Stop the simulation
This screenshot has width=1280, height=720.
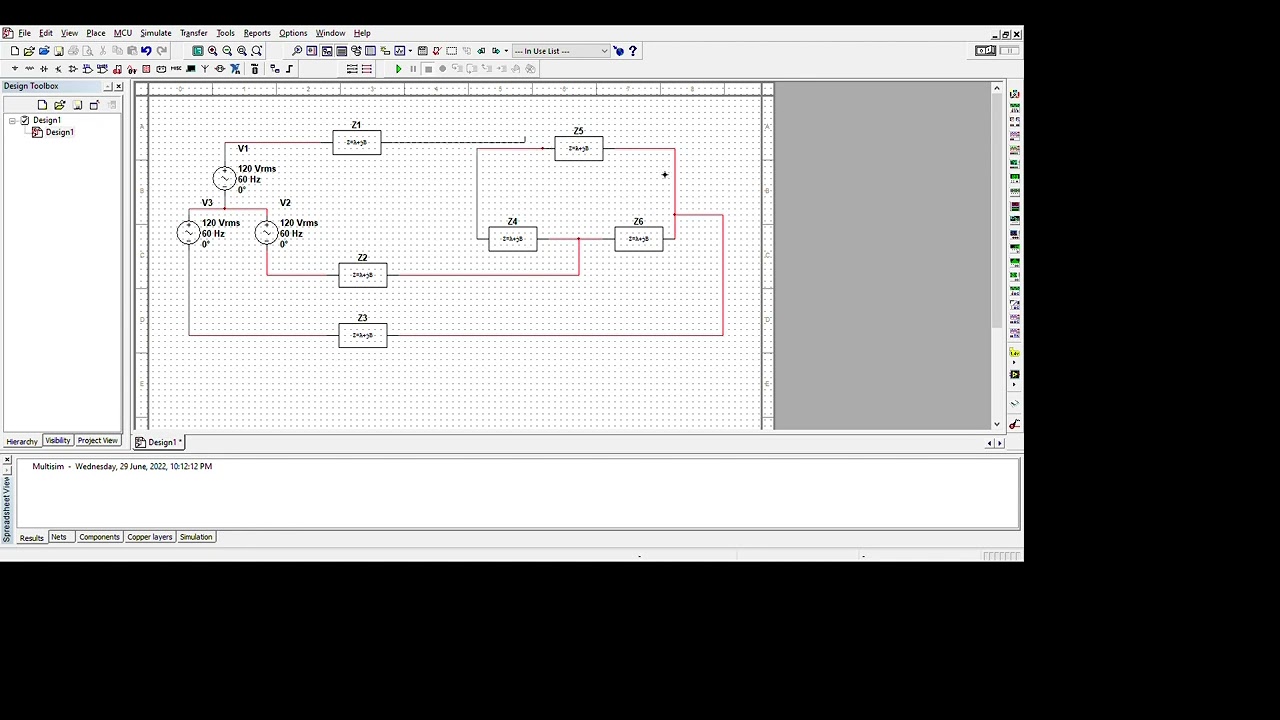click(428, 69)
